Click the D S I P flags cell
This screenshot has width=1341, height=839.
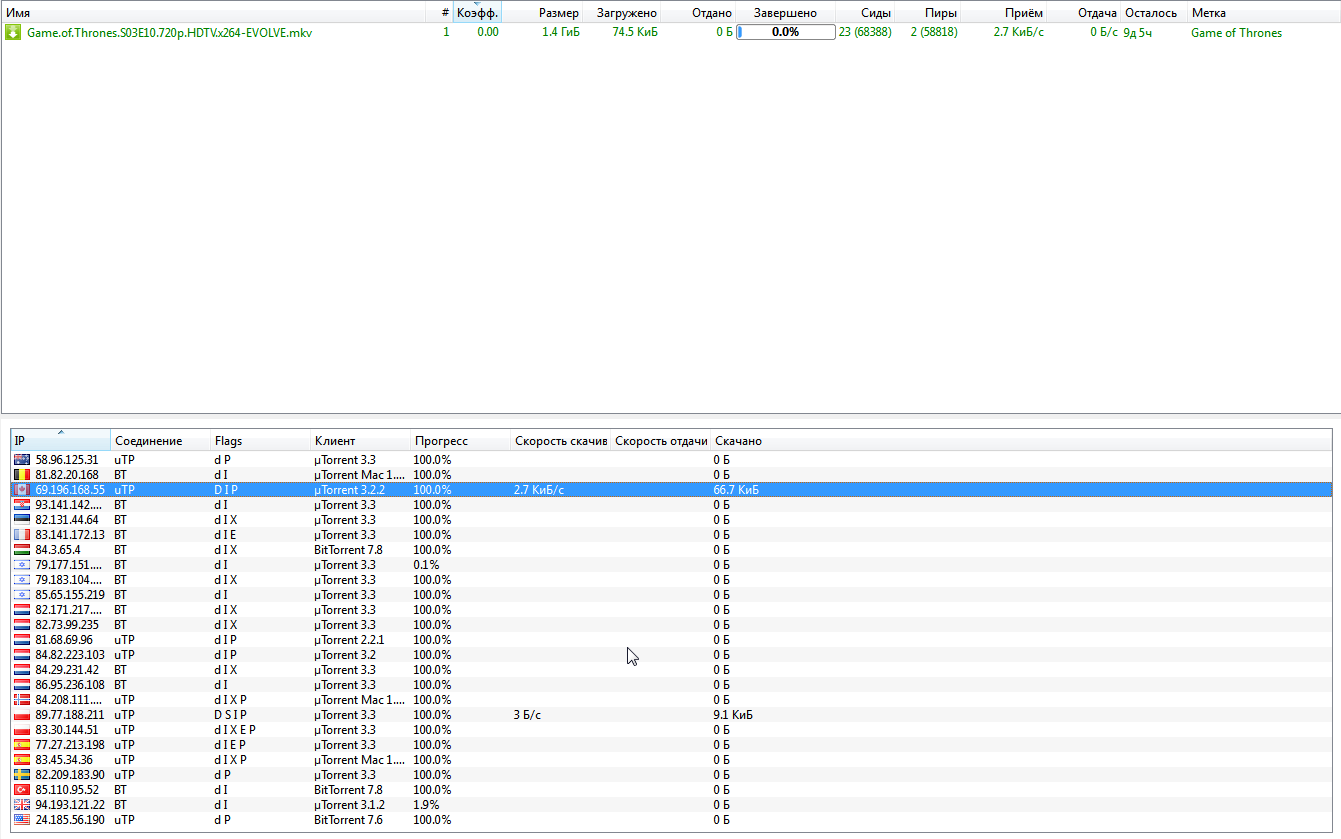click(230, 715)
